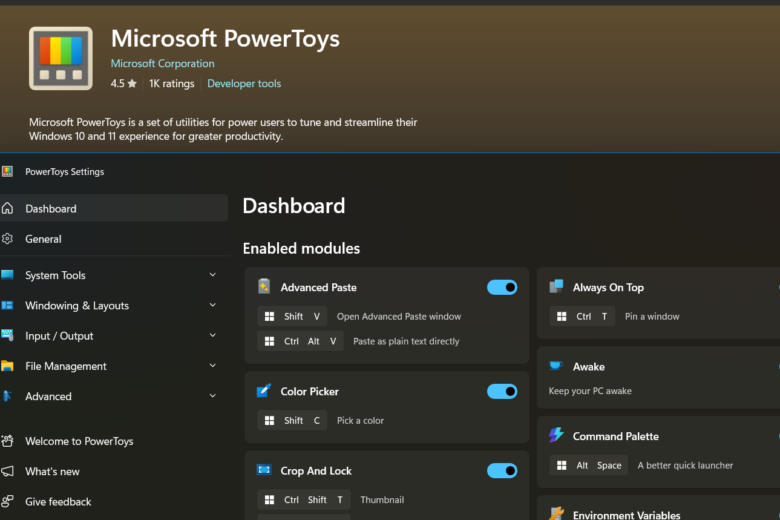Viewport: 780px width, 520px height.
Task: Open the Microsoft Corporation publisher link
Action: [163, 64]
